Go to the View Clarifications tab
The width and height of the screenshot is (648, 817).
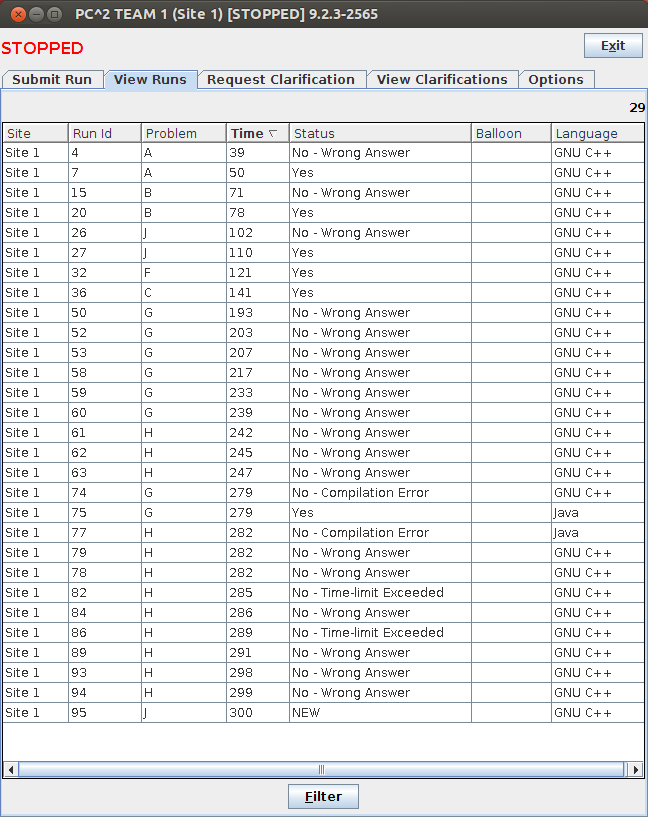(442, 80)
